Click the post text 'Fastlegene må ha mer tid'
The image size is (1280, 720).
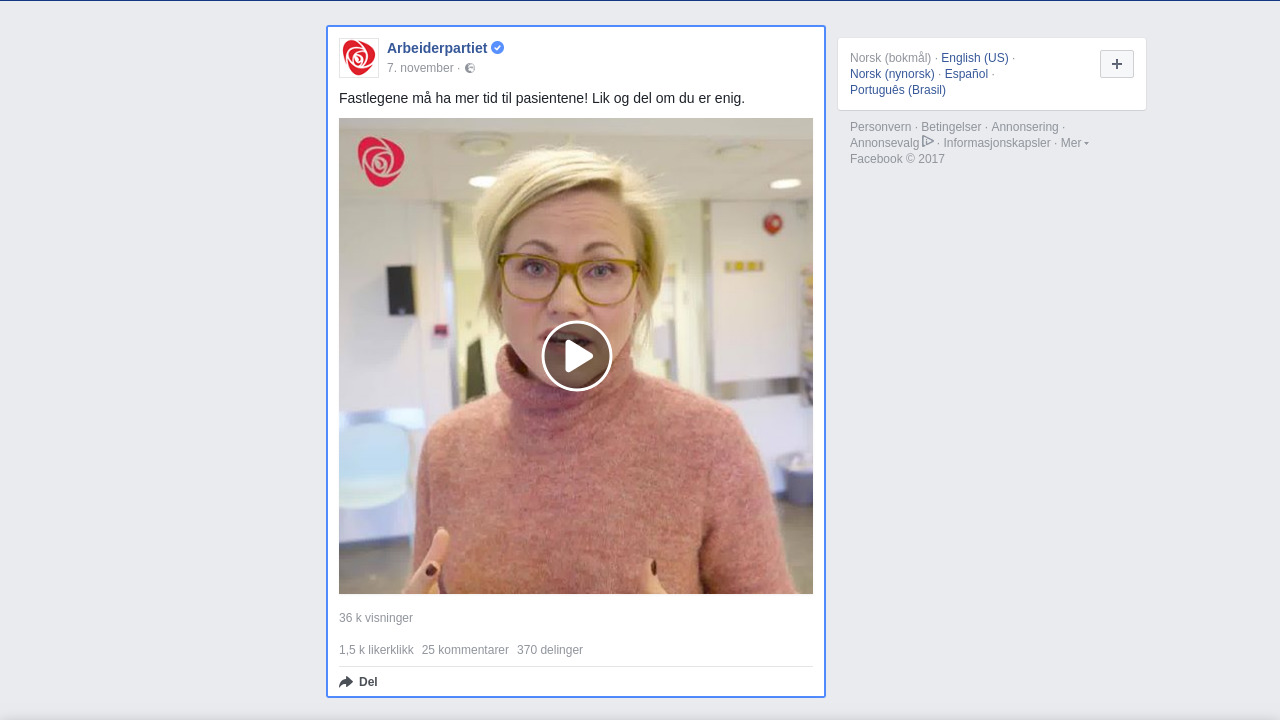[x=542, y=98]
